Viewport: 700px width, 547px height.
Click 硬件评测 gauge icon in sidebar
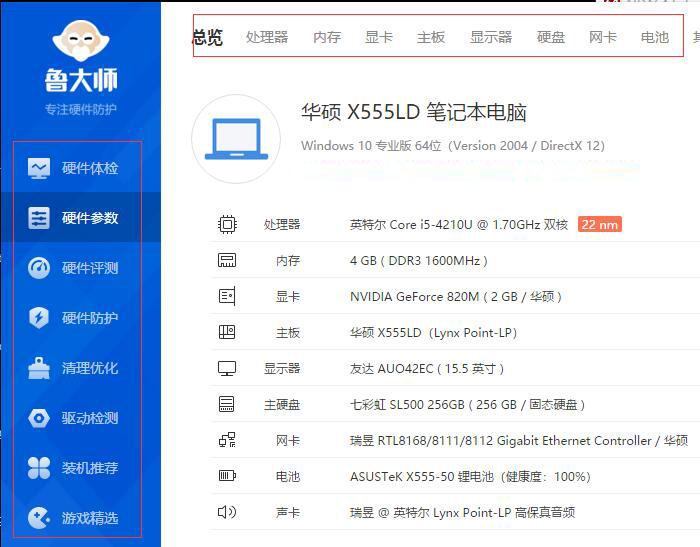[x=39, y=268]
